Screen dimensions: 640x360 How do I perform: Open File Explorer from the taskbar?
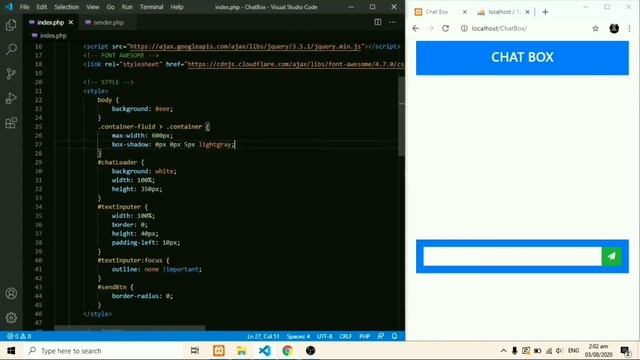tap(242, 351)
